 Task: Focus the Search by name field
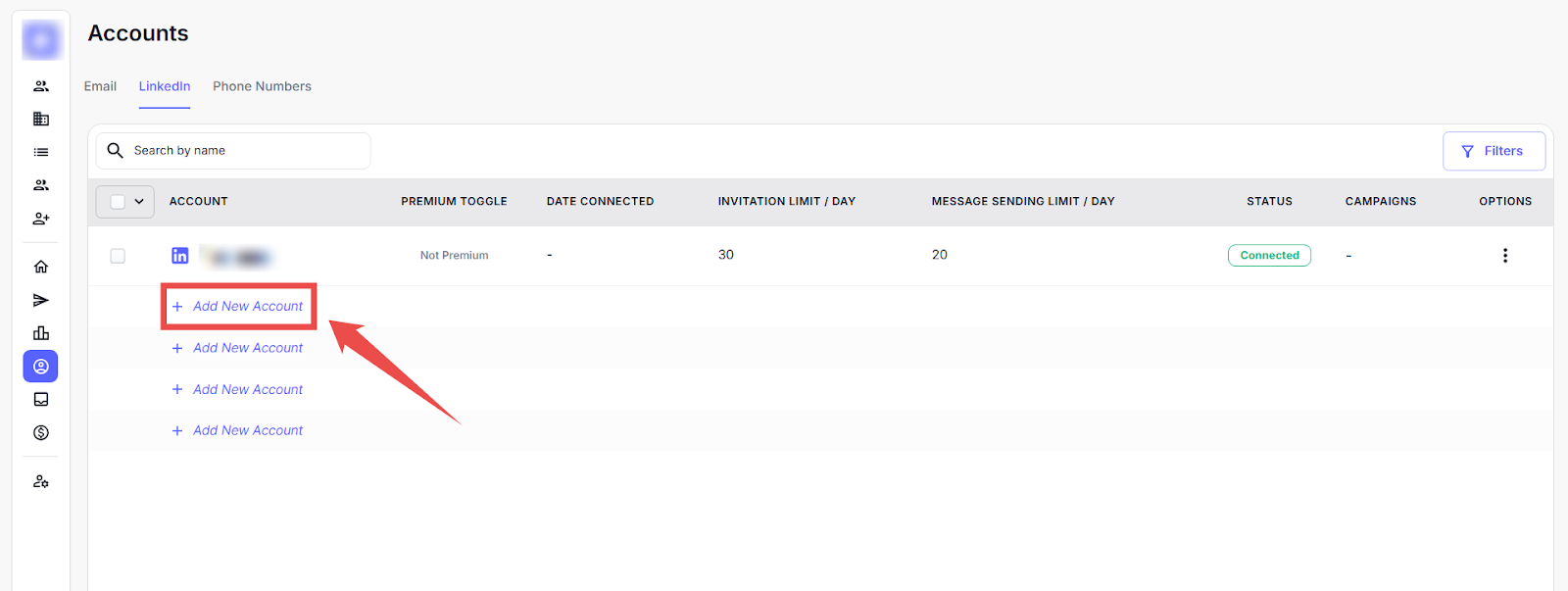point(245,151)
